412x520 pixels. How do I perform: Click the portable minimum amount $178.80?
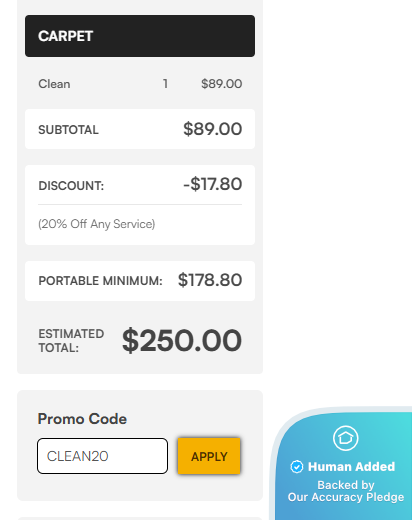click(x=210, y=280)
